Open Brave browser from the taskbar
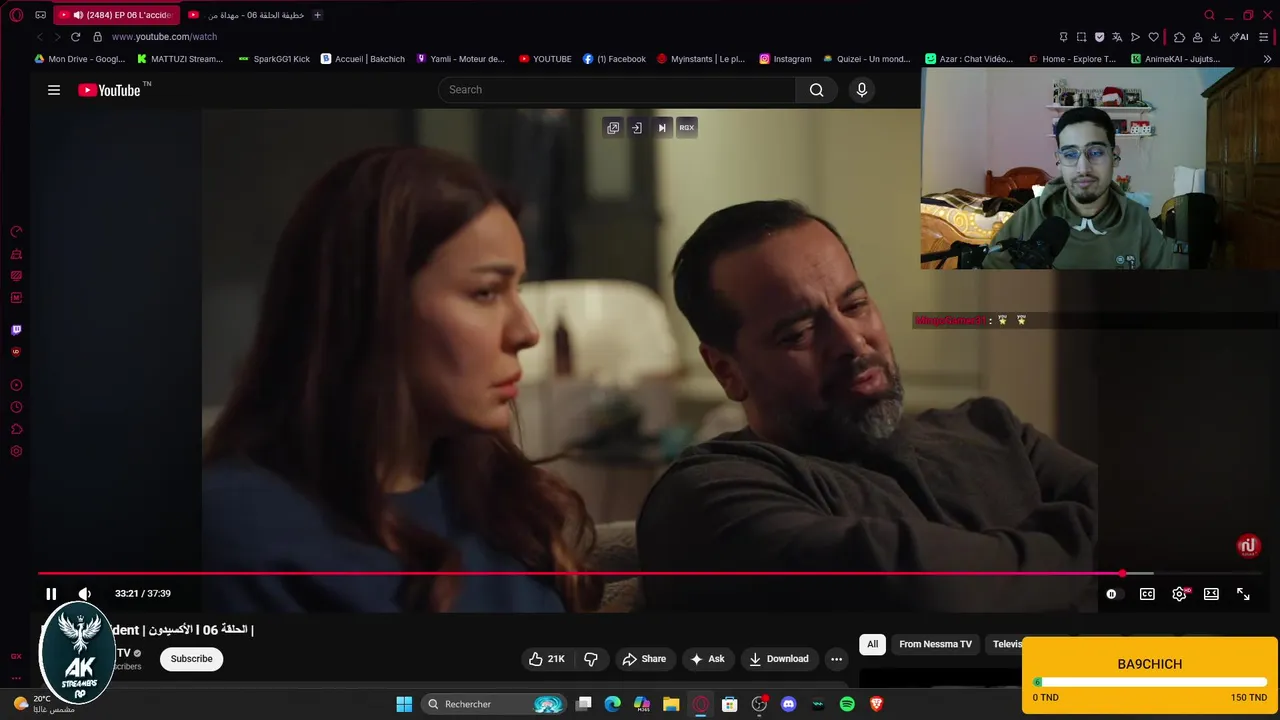1280x720 pixels. (x=876, y=704)
